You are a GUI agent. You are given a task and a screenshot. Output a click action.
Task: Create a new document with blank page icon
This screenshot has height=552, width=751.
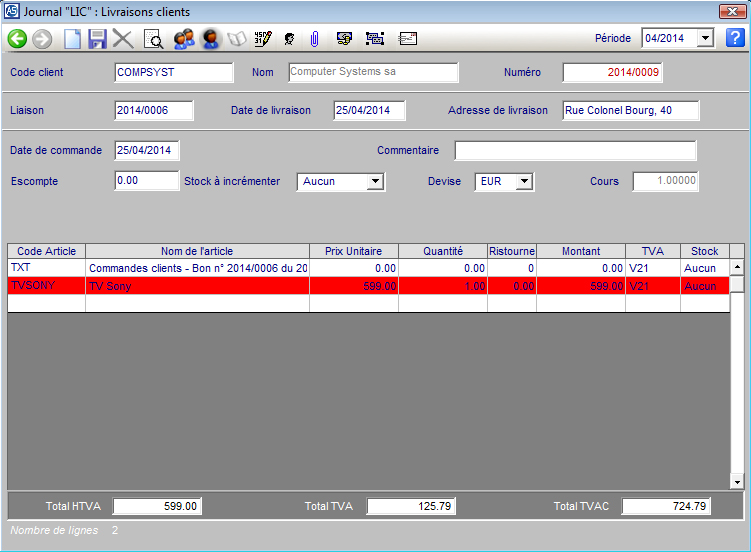tap(72, 39)
